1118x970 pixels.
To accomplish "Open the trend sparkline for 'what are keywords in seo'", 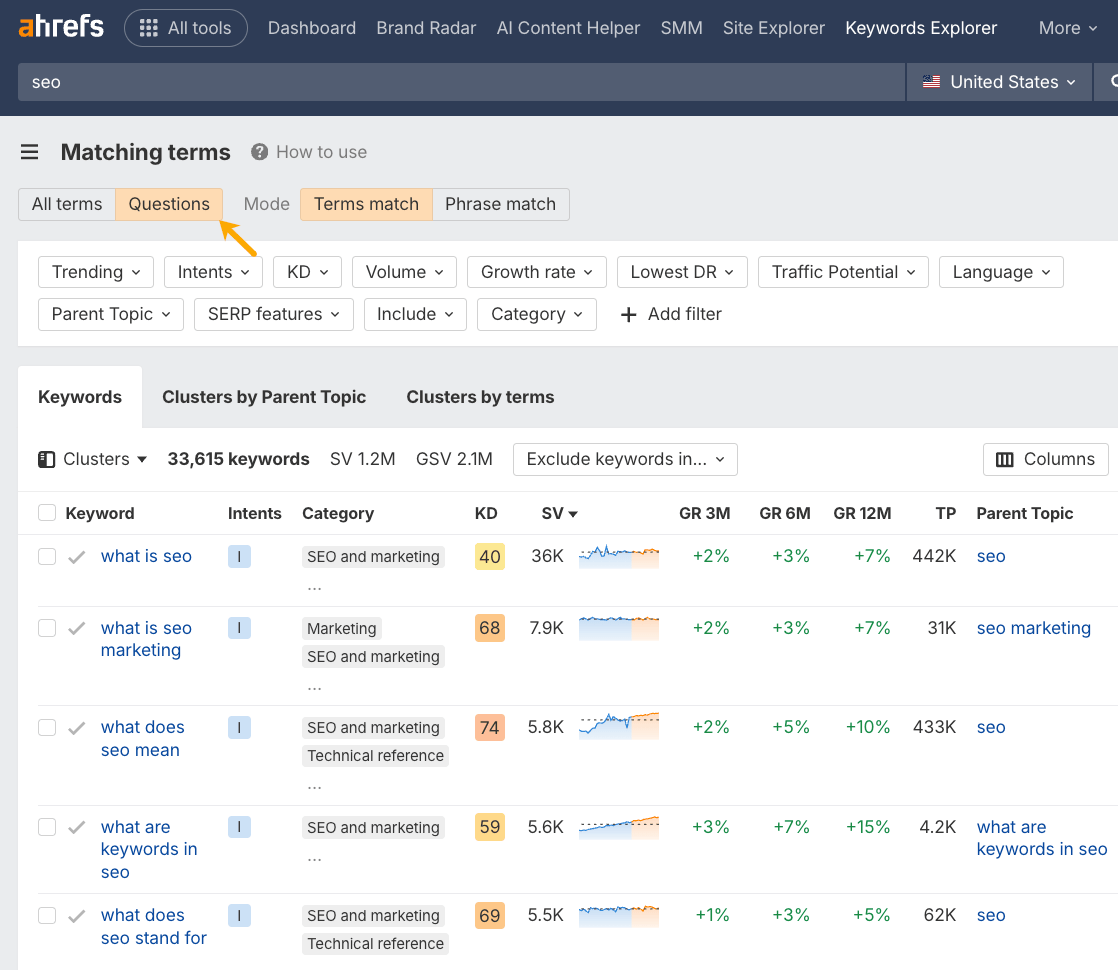I will pyautogui.click(x=619, y=827).
